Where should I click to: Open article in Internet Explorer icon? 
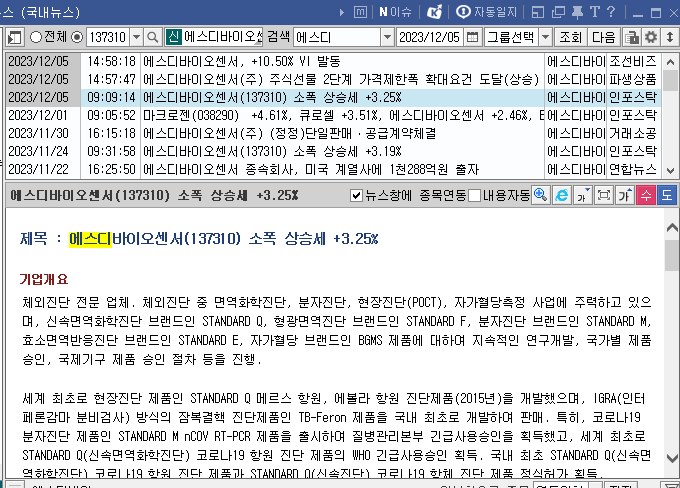562,195
